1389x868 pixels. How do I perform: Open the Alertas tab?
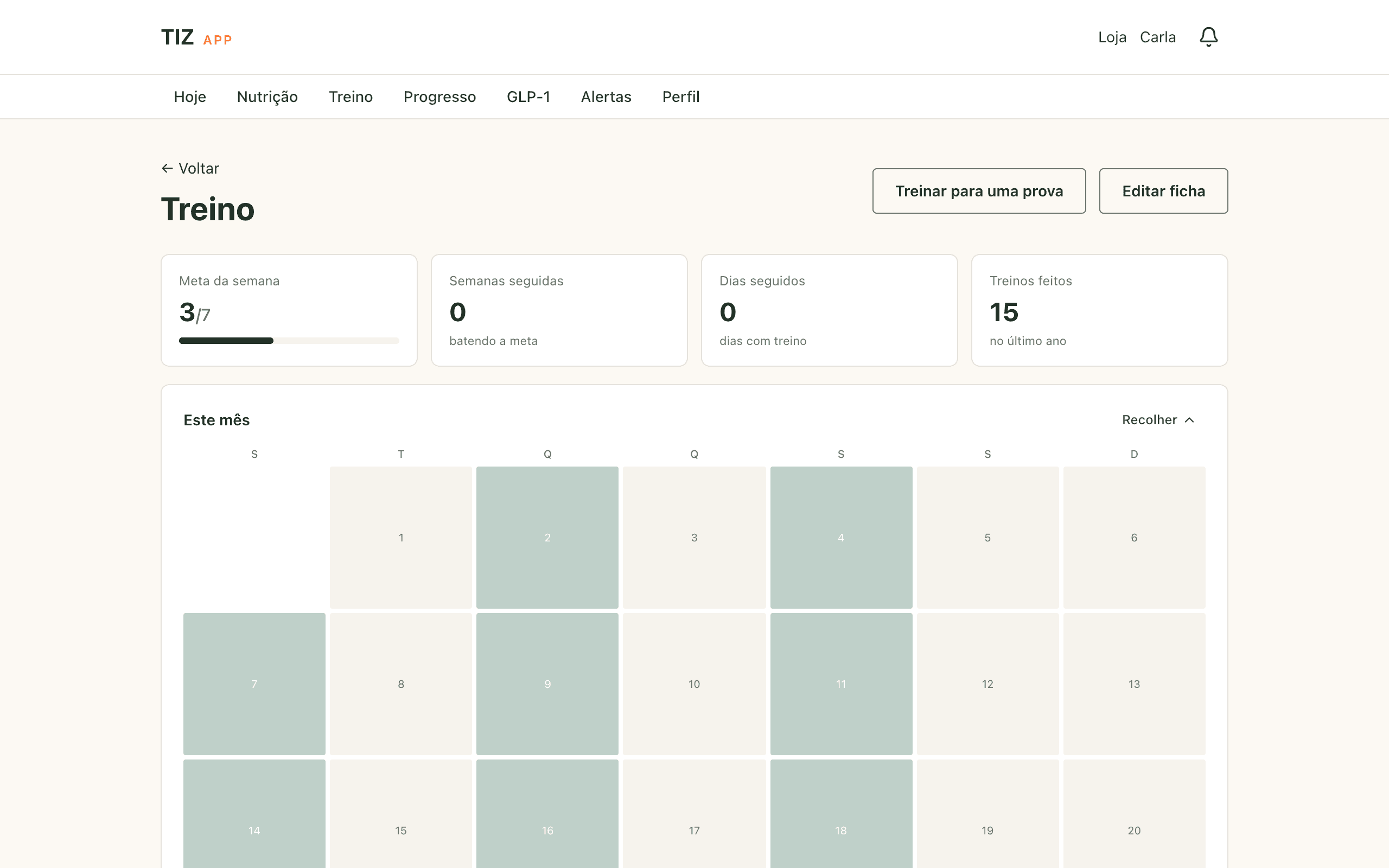click(606, 97)
